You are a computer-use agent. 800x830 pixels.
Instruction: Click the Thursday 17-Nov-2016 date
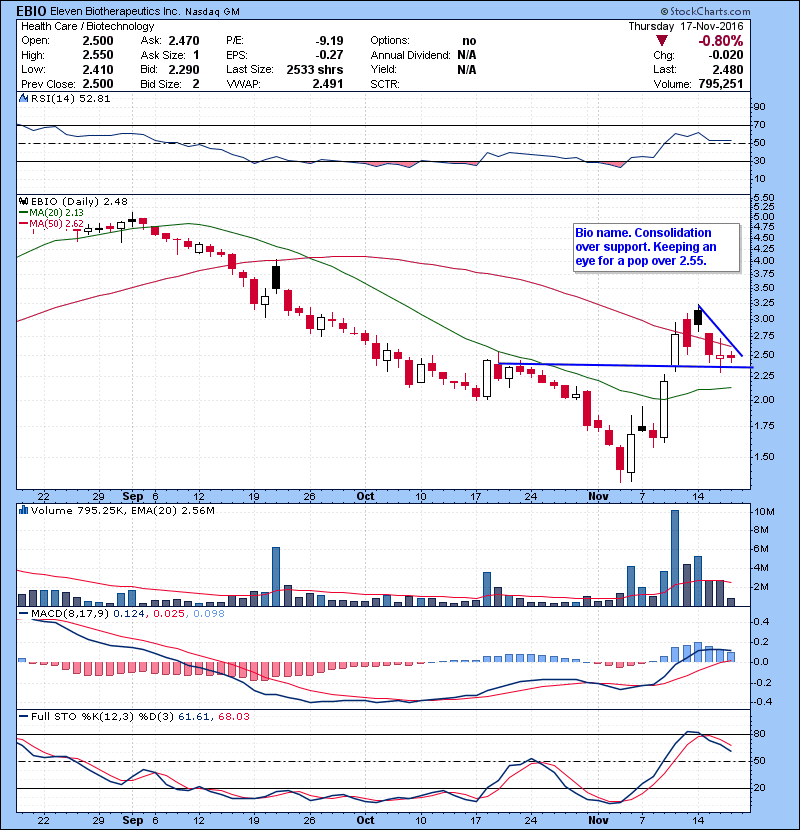click(686, 26)
